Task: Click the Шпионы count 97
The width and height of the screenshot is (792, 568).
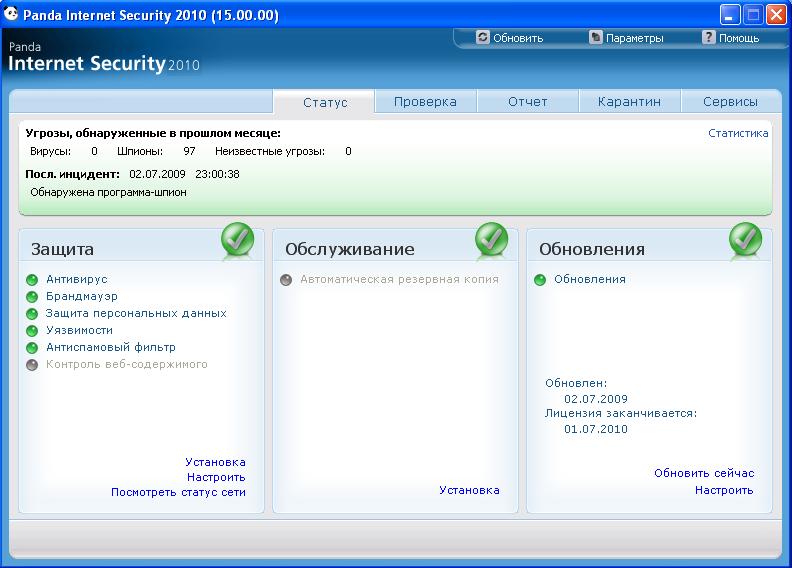Action: [189, 151]
